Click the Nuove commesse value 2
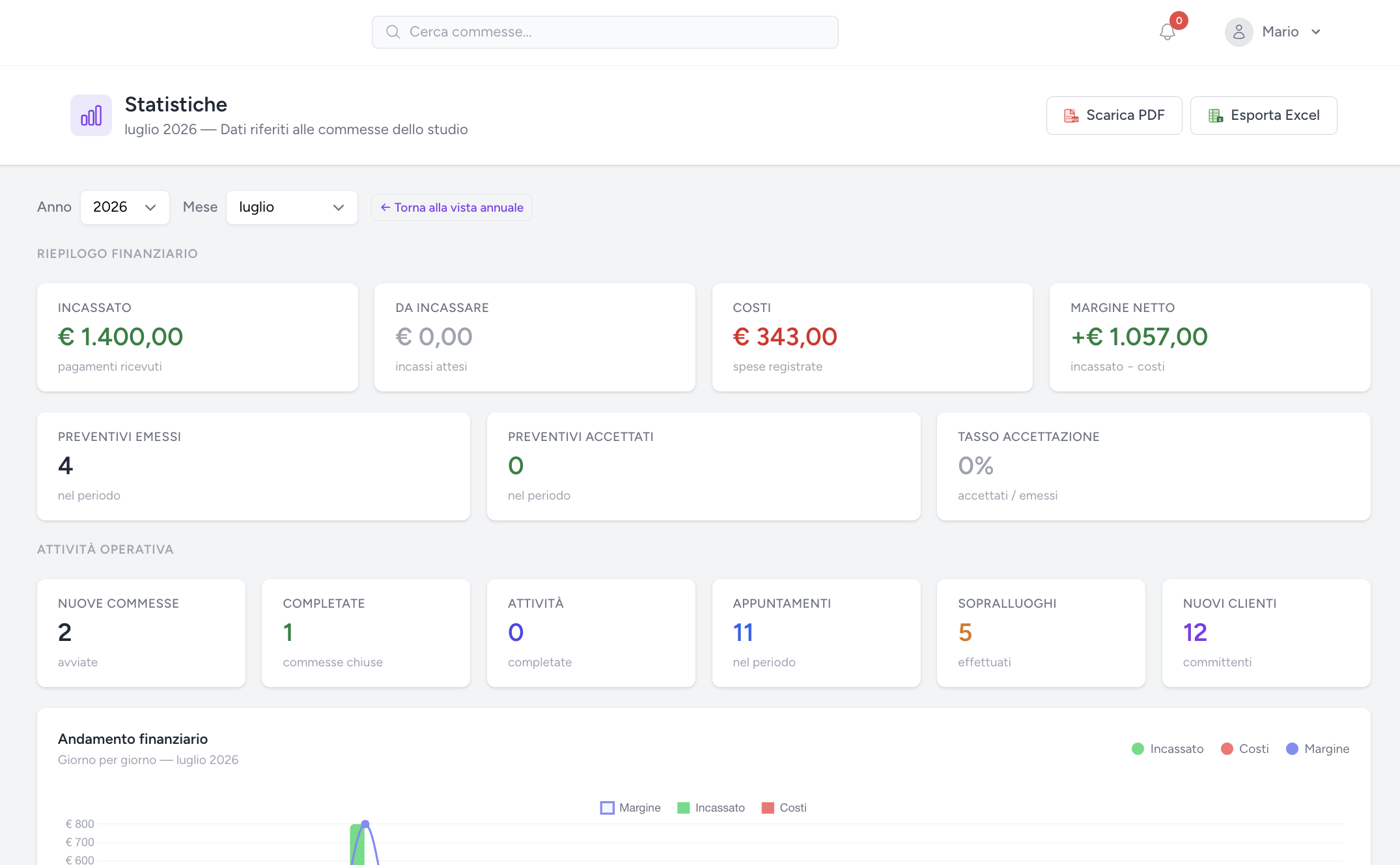The image size is (1400, 865). (64, 632)
